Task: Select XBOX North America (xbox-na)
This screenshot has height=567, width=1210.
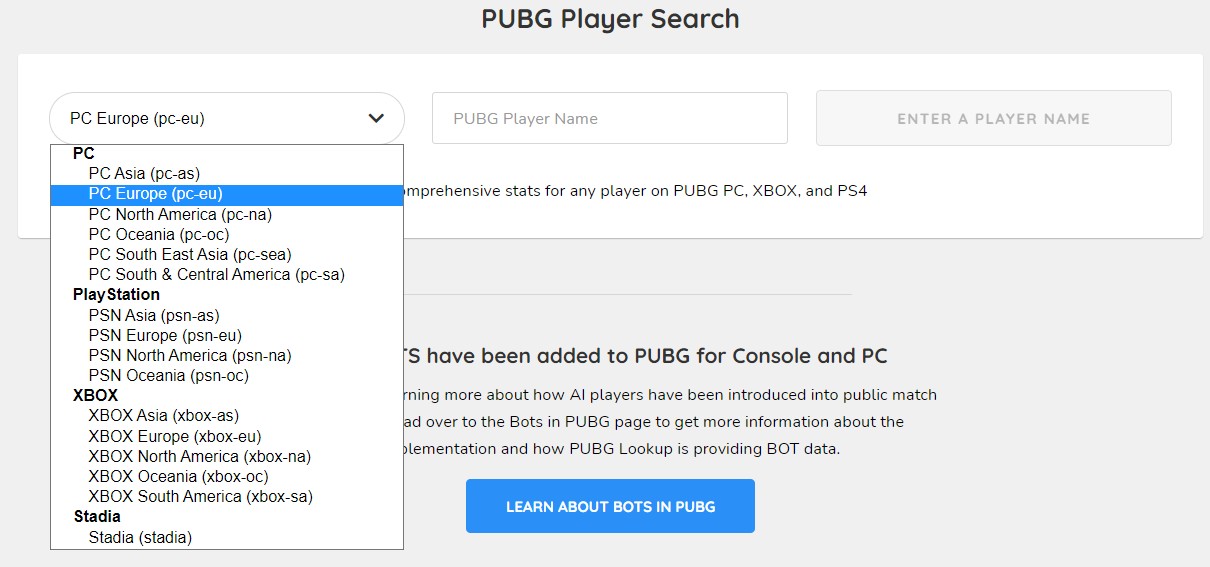Action: (199, 456)
